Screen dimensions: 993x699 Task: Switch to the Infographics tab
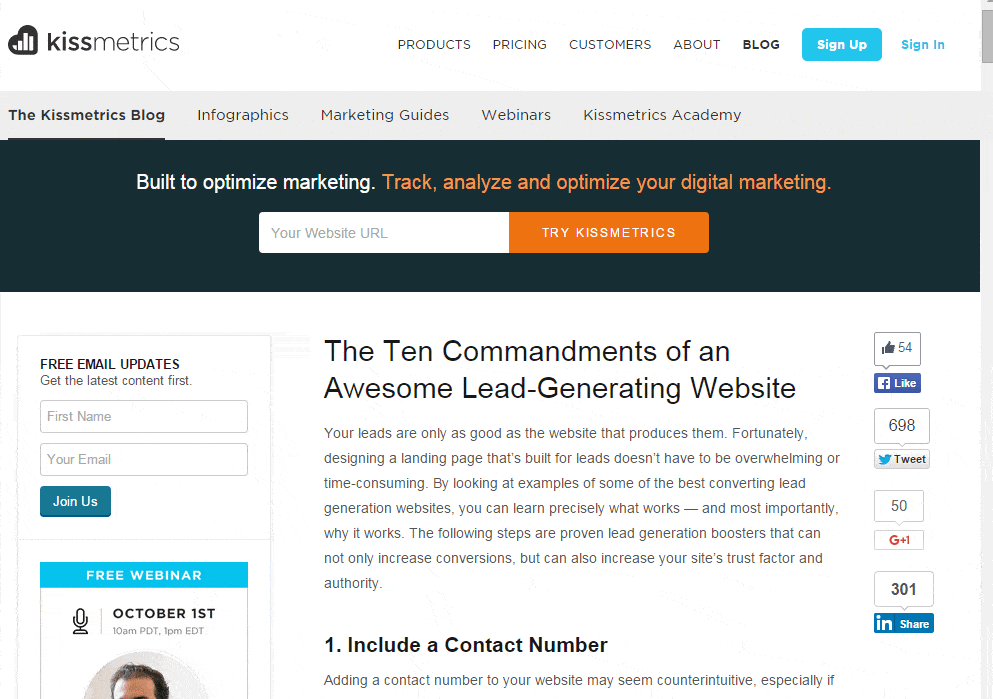(x=243, y=115)
